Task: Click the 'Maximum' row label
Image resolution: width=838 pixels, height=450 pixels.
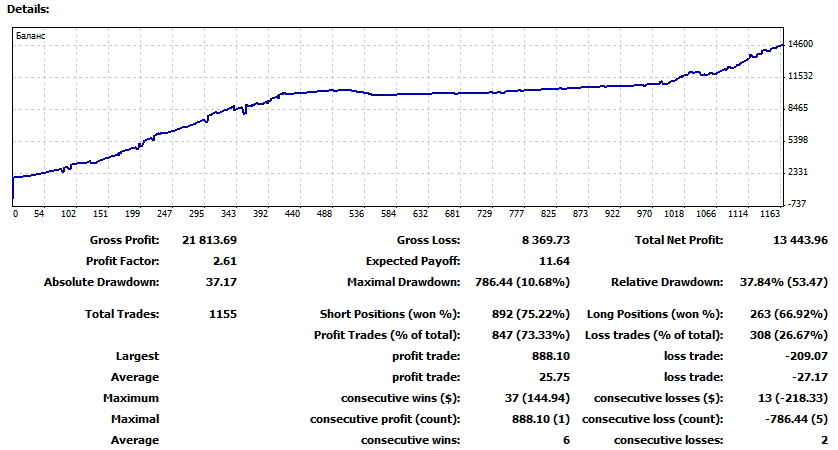Action: coord(131,398)
